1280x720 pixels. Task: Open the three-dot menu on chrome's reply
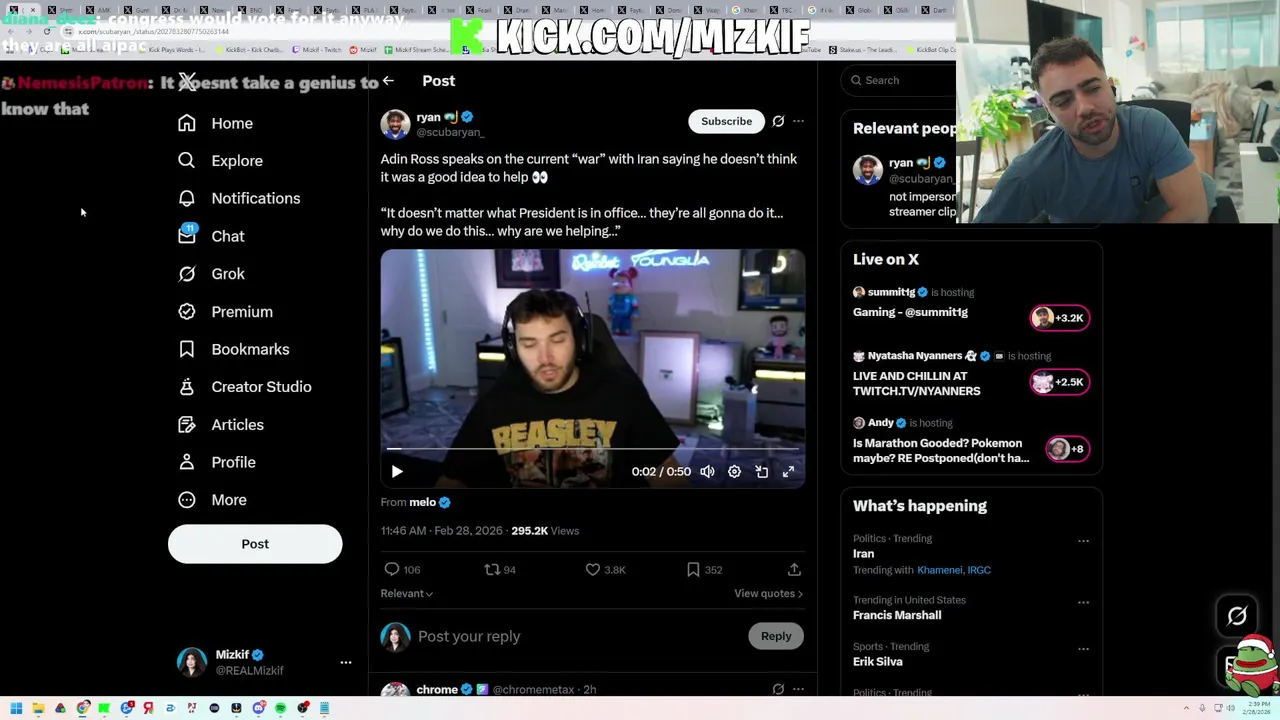coord(798,689)
